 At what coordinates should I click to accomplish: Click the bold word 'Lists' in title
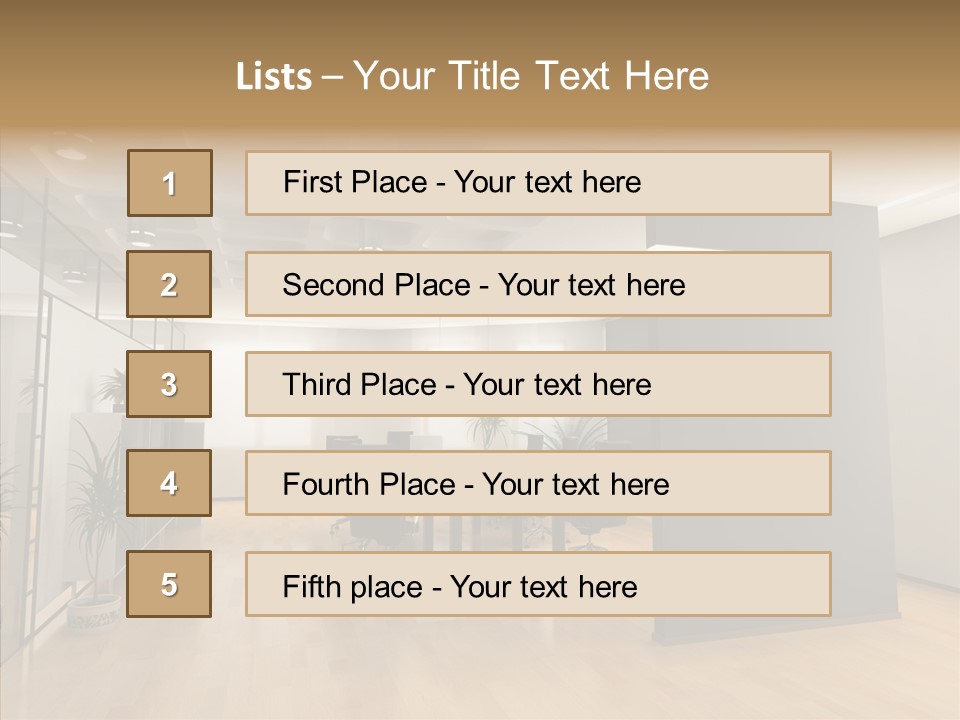[x=274, y=77]
